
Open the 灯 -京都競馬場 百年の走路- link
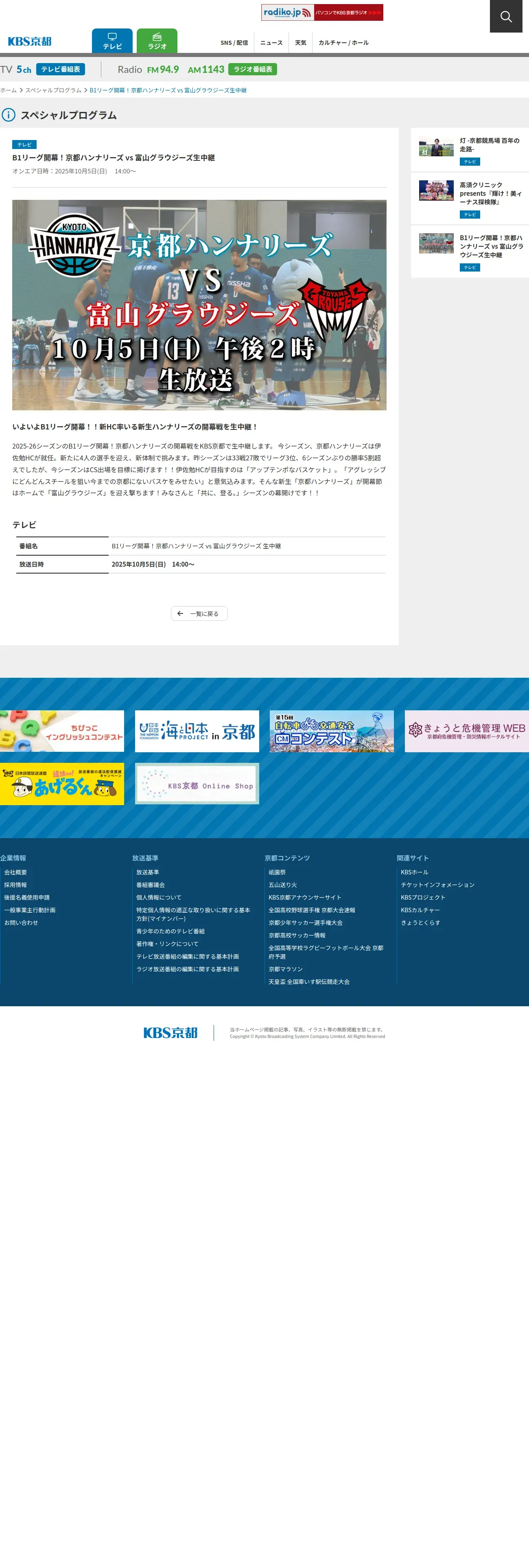click(490, 145)
